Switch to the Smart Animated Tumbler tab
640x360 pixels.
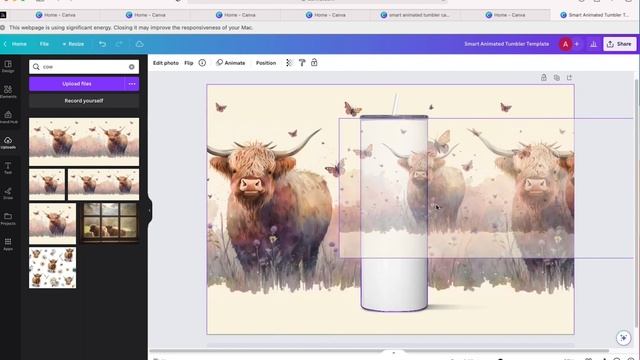[594, 15]
